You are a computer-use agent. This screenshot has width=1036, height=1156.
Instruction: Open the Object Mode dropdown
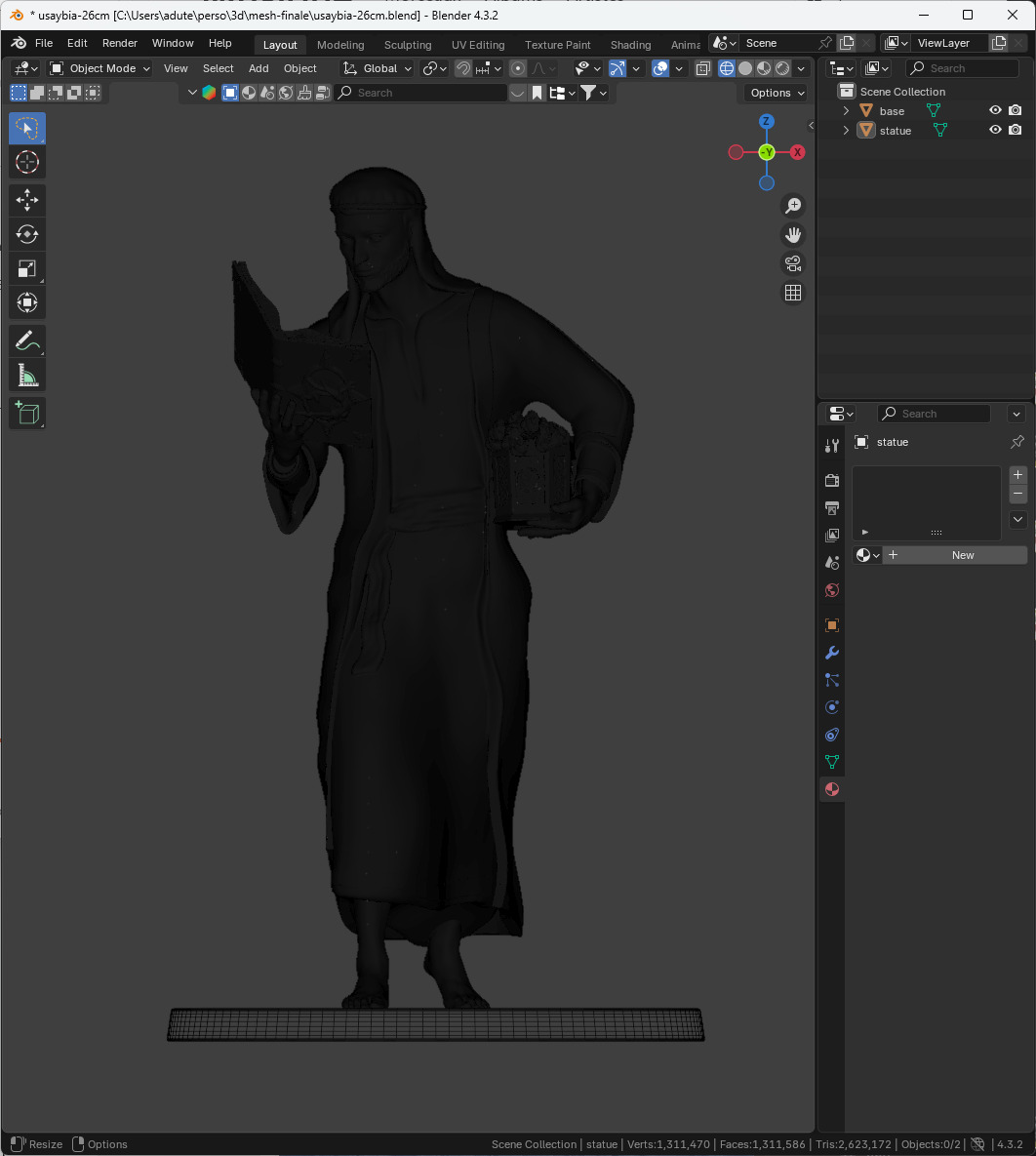(x=100, y=68)
